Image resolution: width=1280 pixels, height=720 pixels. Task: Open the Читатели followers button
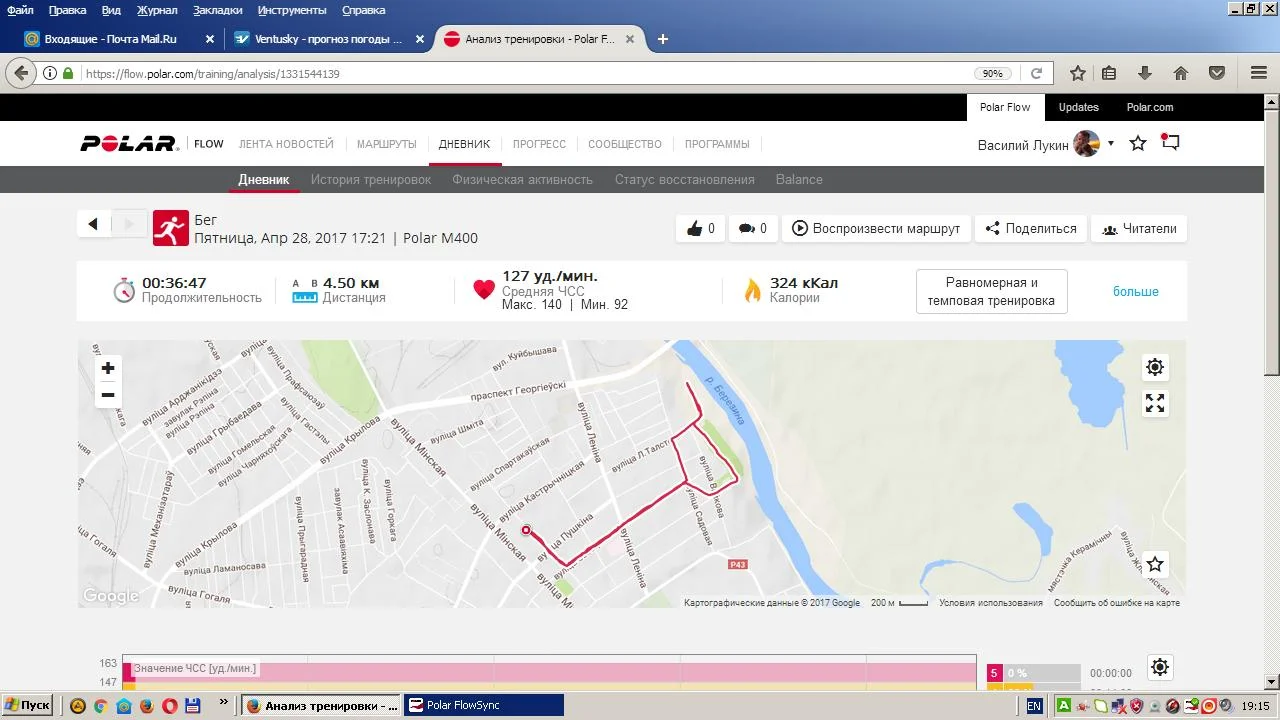(1139, 228)
